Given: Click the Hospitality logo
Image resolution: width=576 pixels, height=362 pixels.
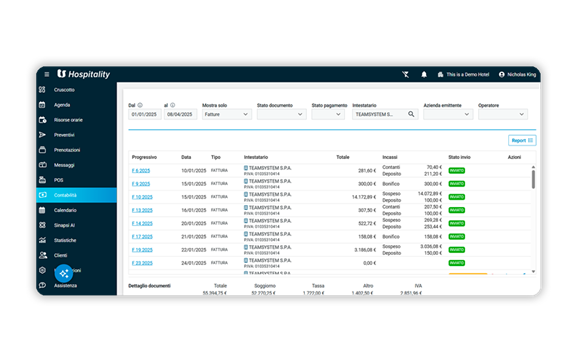Looking at the screenshot, I should (84, 74).
